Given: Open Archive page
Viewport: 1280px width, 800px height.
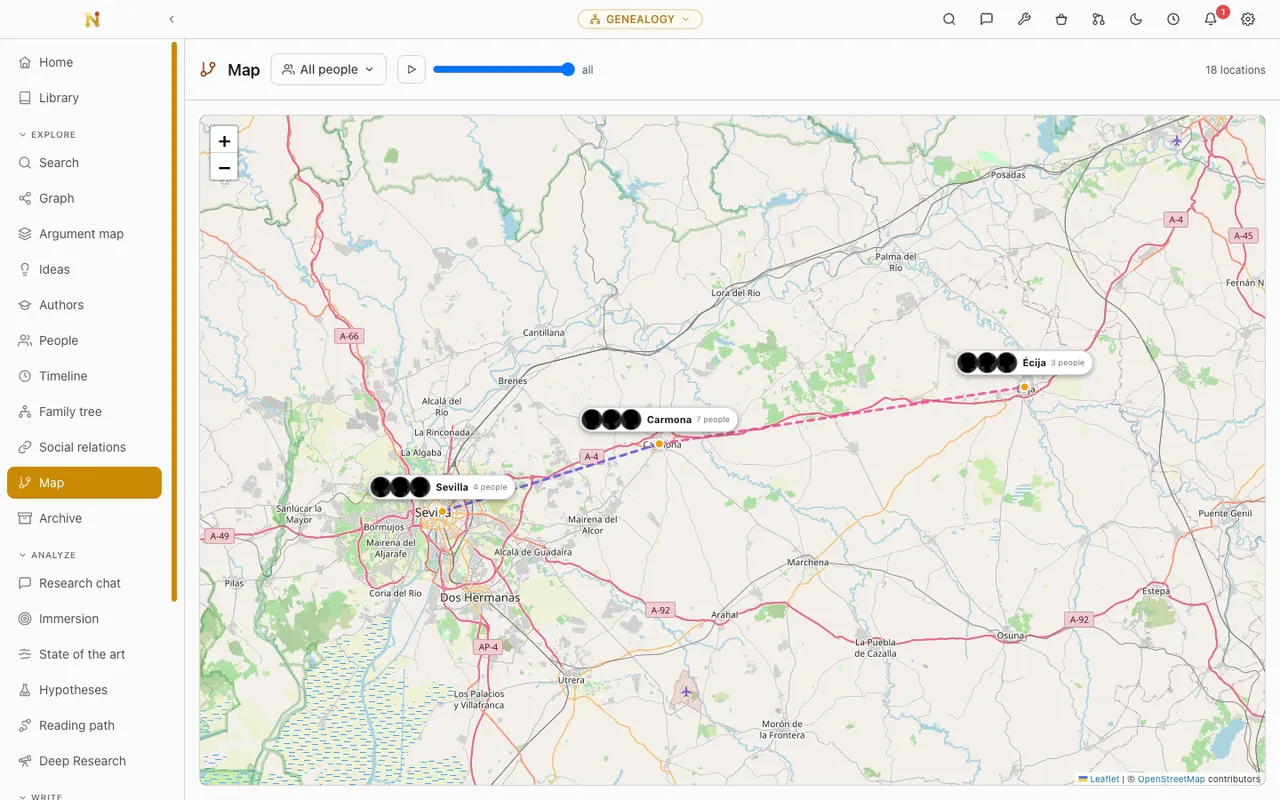Looking at the screenshot, I should [84, 518].
